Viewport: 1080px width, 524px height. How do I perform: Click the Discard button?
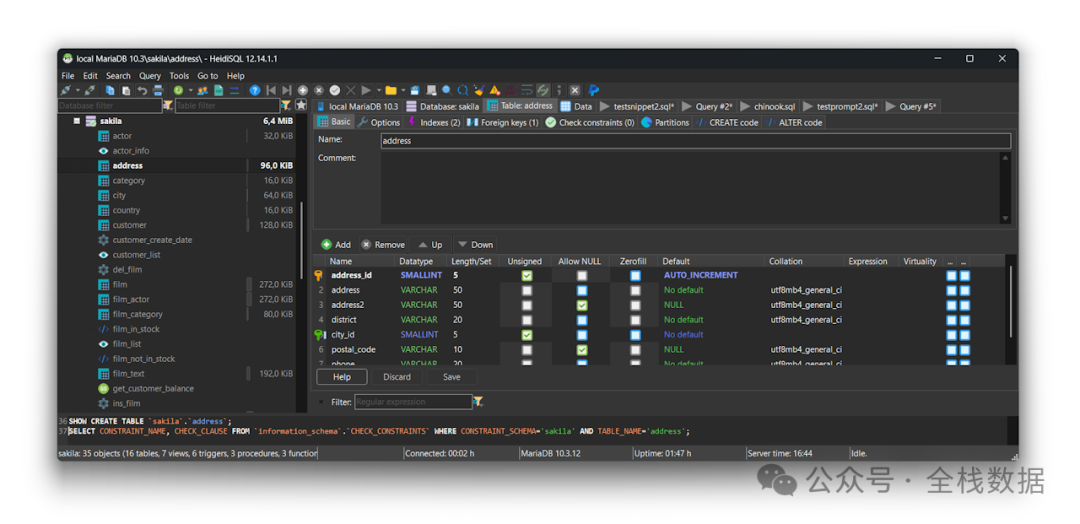click(397, 377)
